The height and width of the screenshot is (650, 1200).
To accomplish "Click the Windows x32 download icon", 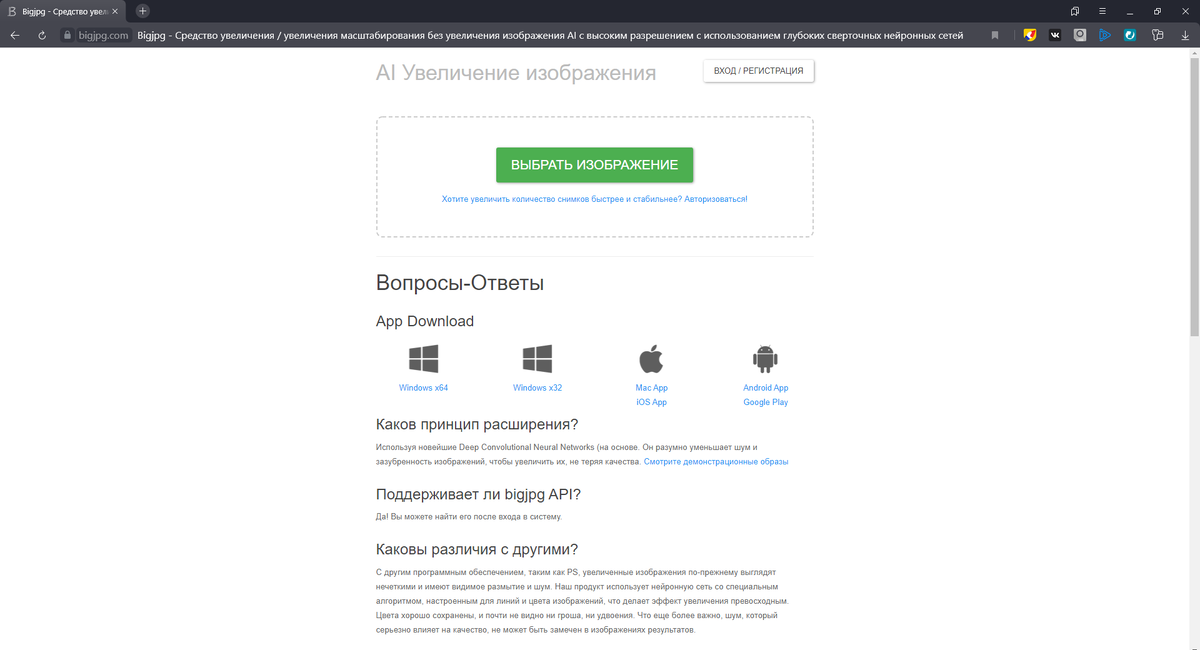I will pyautogui.click(x=537, y=359).
